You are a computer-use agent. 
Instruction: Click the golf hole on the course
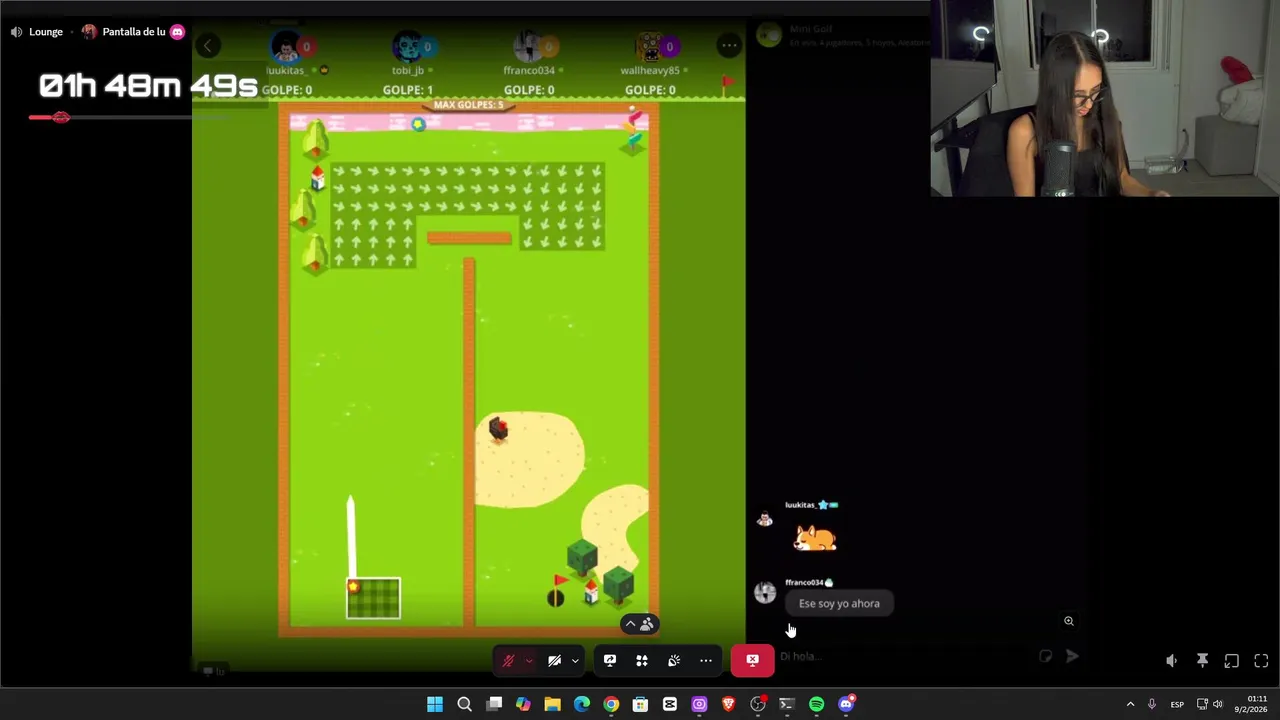555,598
